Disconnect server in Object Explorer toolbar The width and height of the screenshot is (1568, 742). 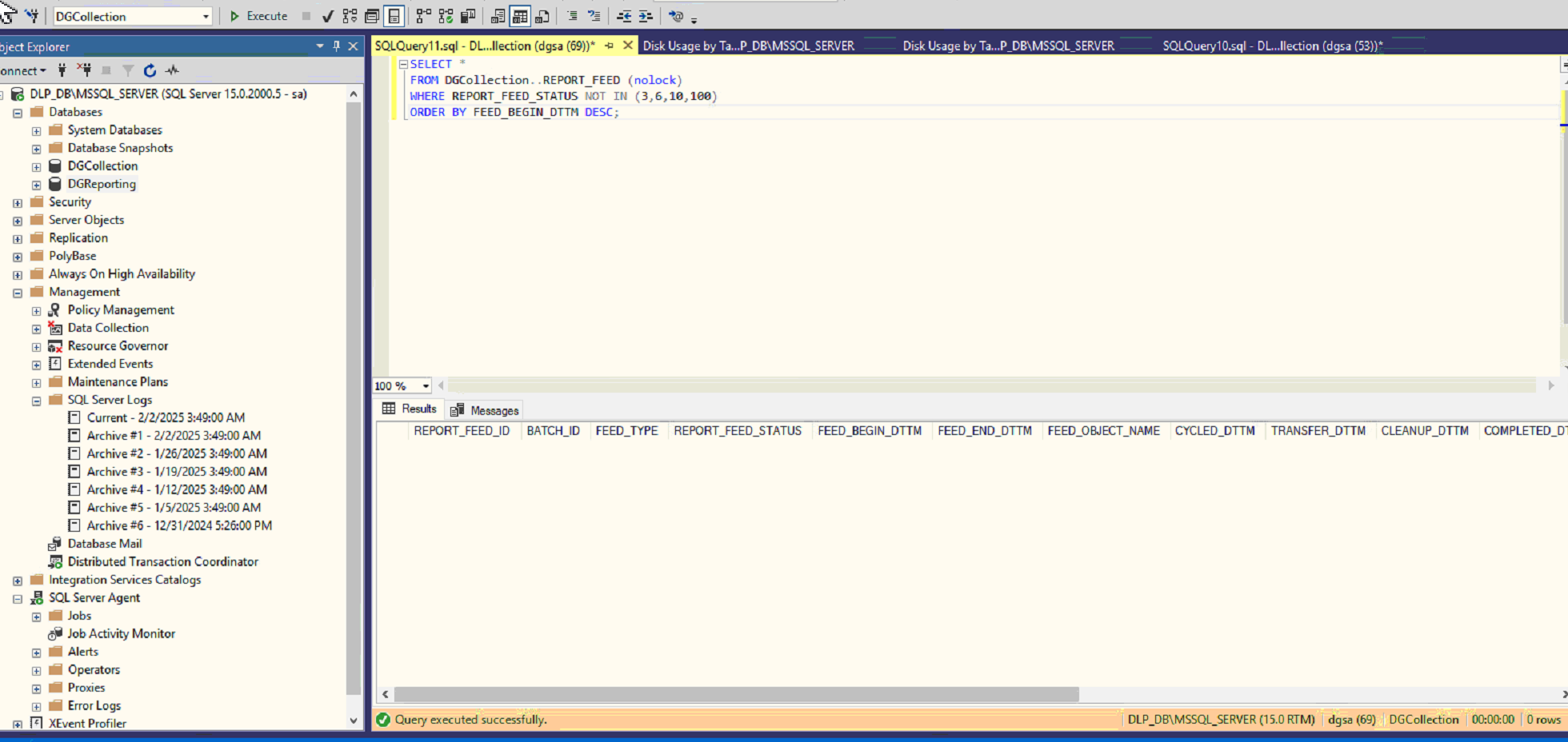pos(84,70)
